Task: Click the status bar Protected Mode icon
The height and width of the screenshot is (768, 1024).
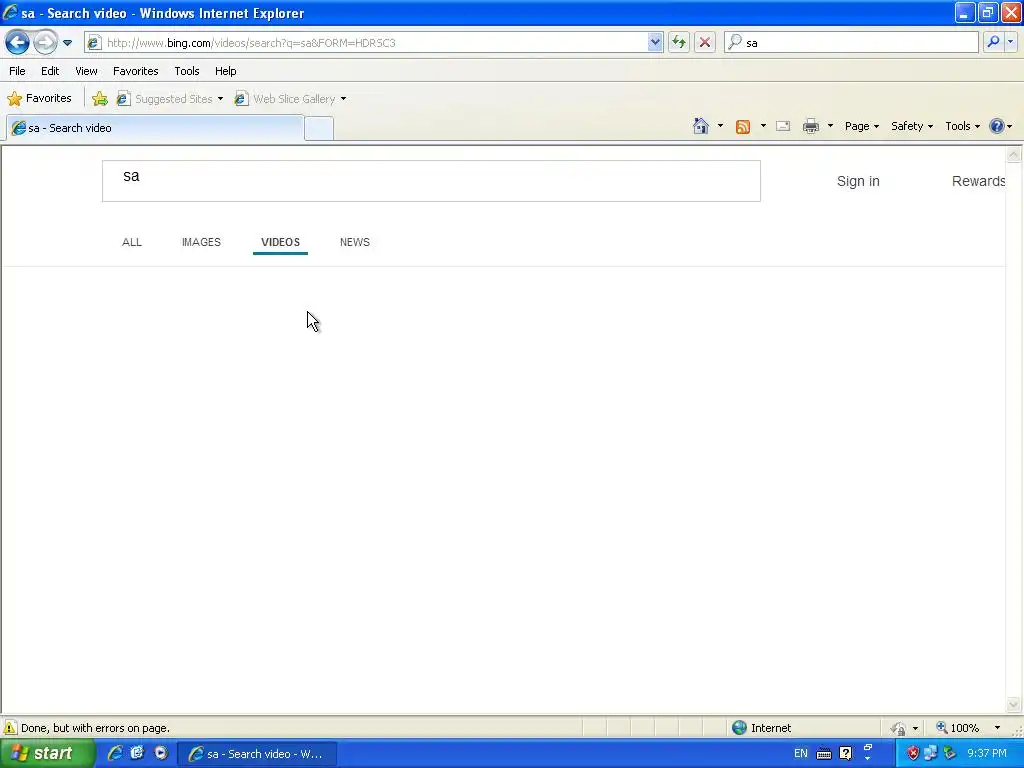Action: point(898,728)
